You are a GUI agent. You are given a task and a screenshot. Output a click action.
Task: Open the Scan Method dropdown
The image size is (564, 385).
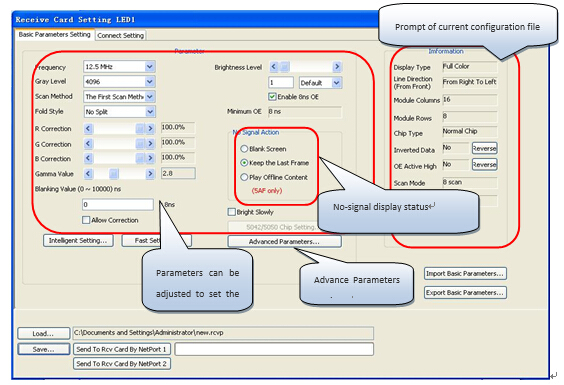click(x=150, y=97)
